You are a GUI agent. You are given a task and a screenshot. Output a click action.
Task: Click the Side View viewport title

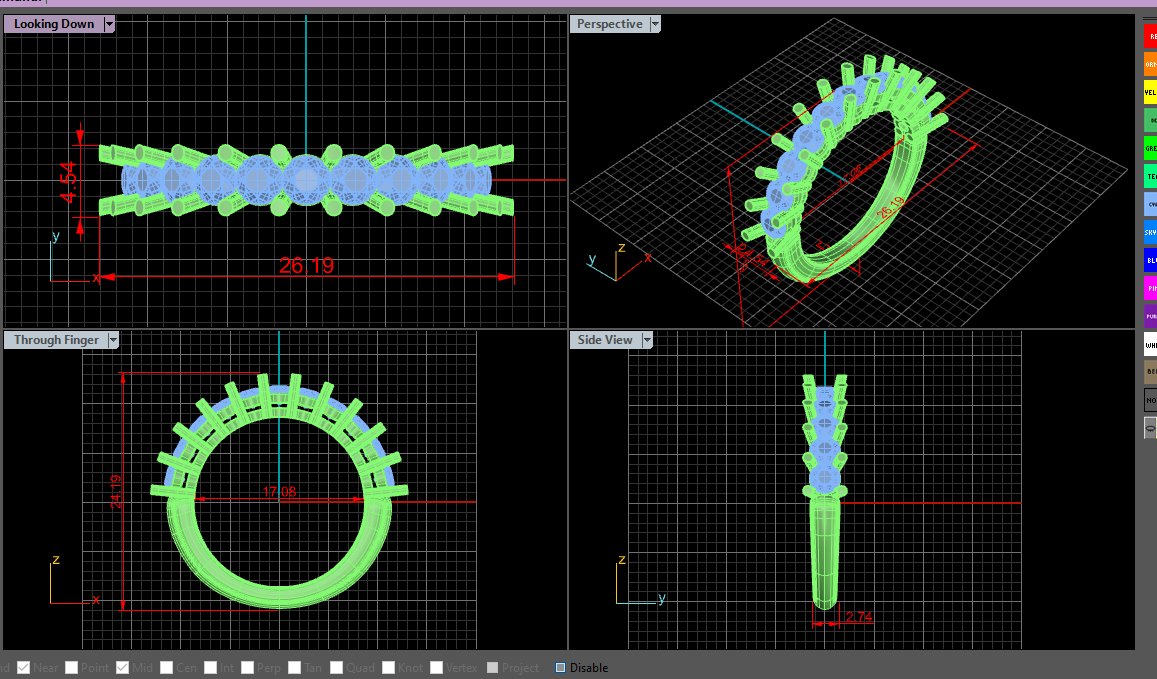coord(605,340)
